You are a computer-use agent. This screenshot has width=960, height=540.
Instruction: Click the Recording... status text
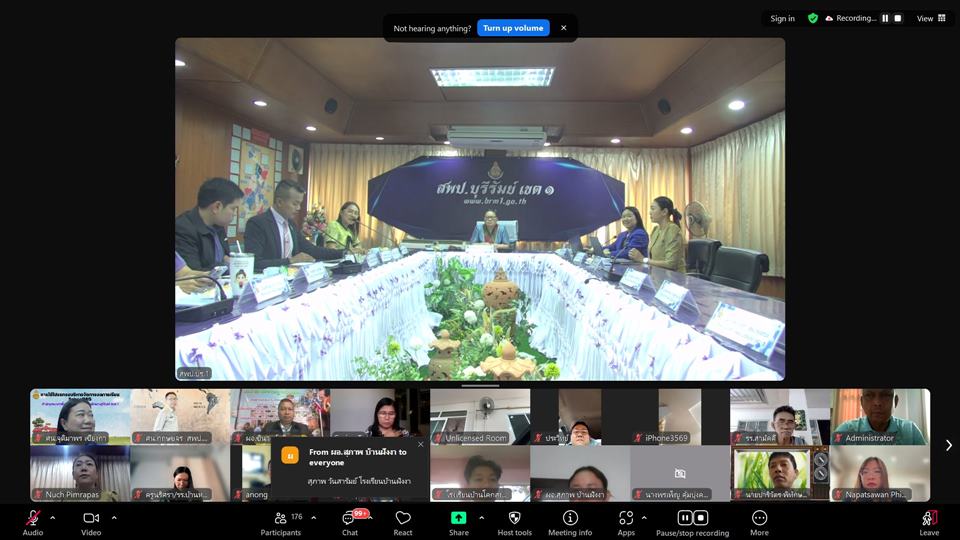856,18
